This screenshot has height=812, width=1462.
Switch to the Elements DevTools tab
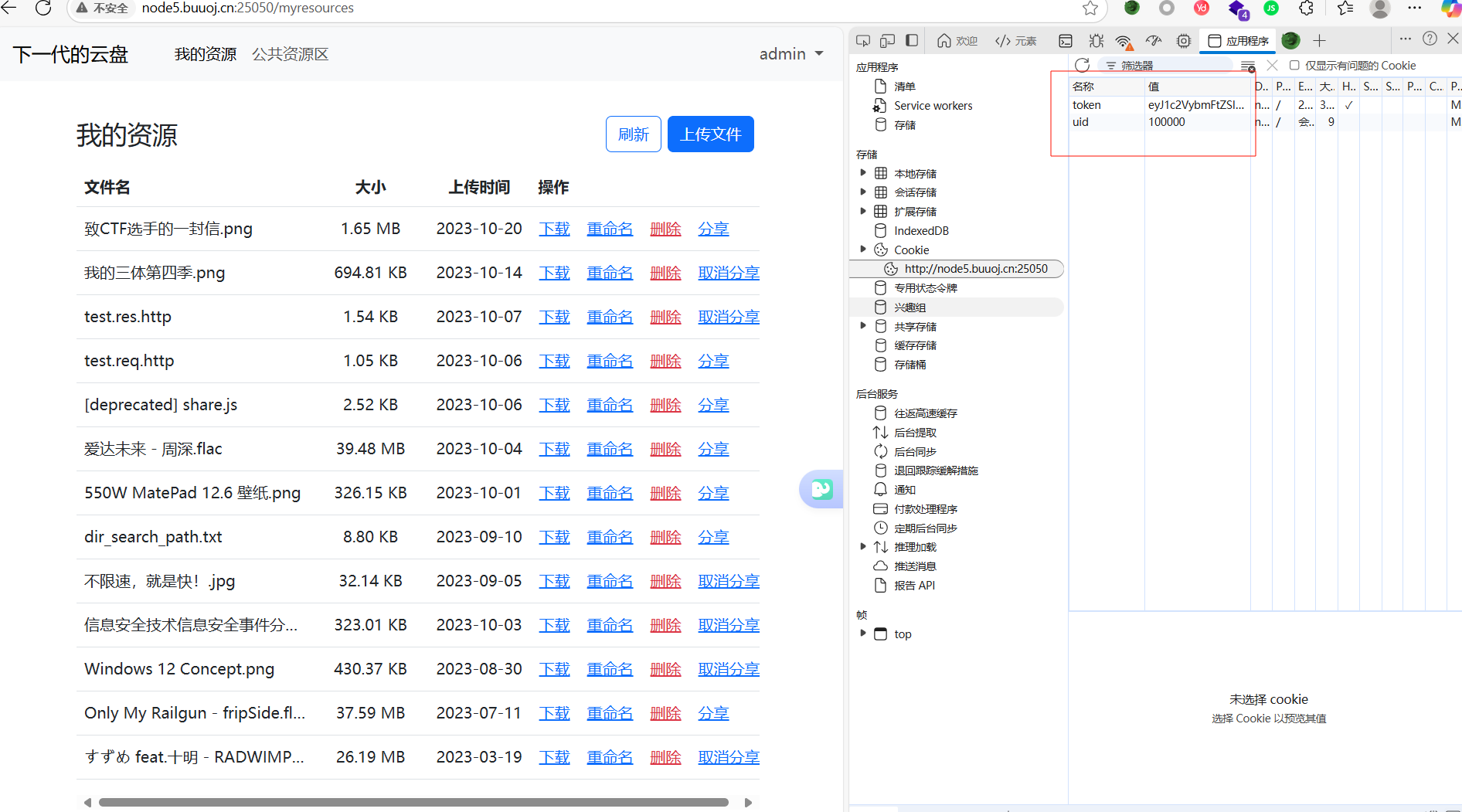(1016, 41)
